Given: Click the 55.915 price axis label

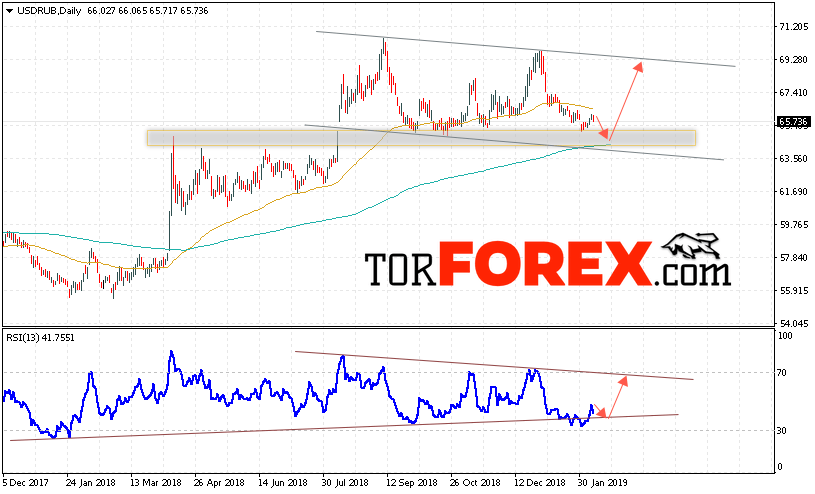Looking at the screenshot, I should 794,291.
